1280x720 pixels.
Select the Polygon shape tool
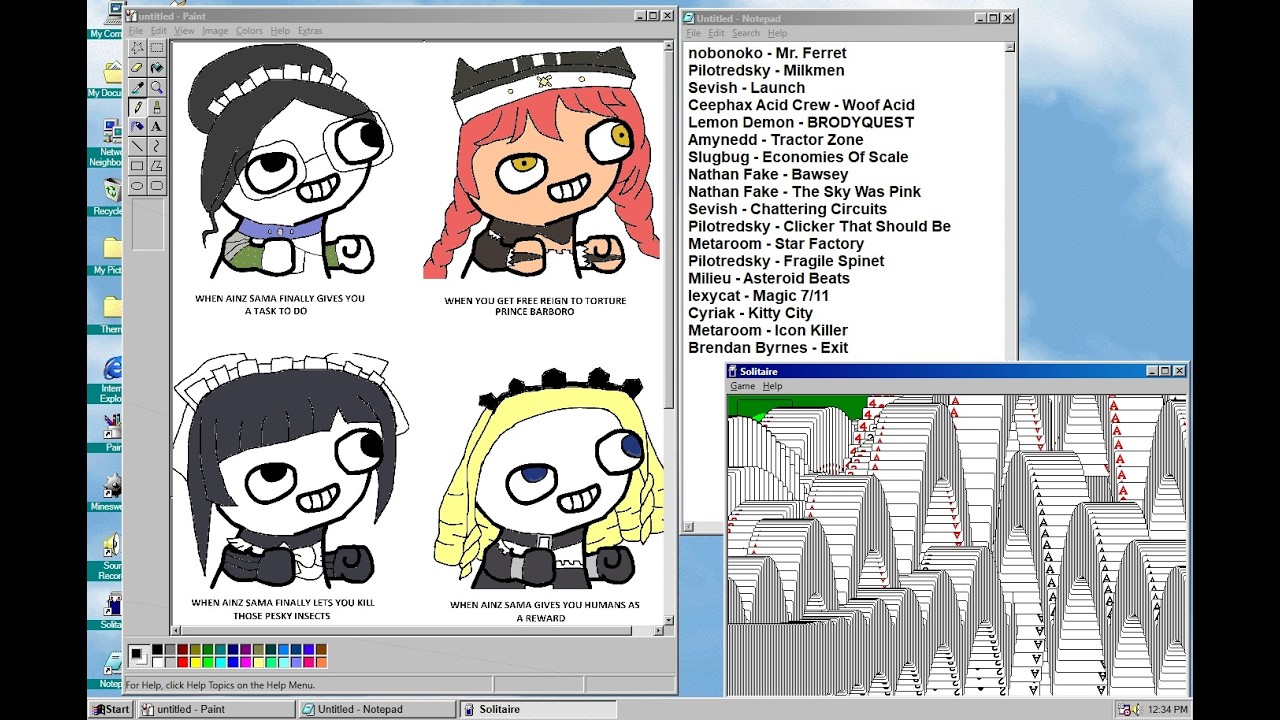click(157, 165)
